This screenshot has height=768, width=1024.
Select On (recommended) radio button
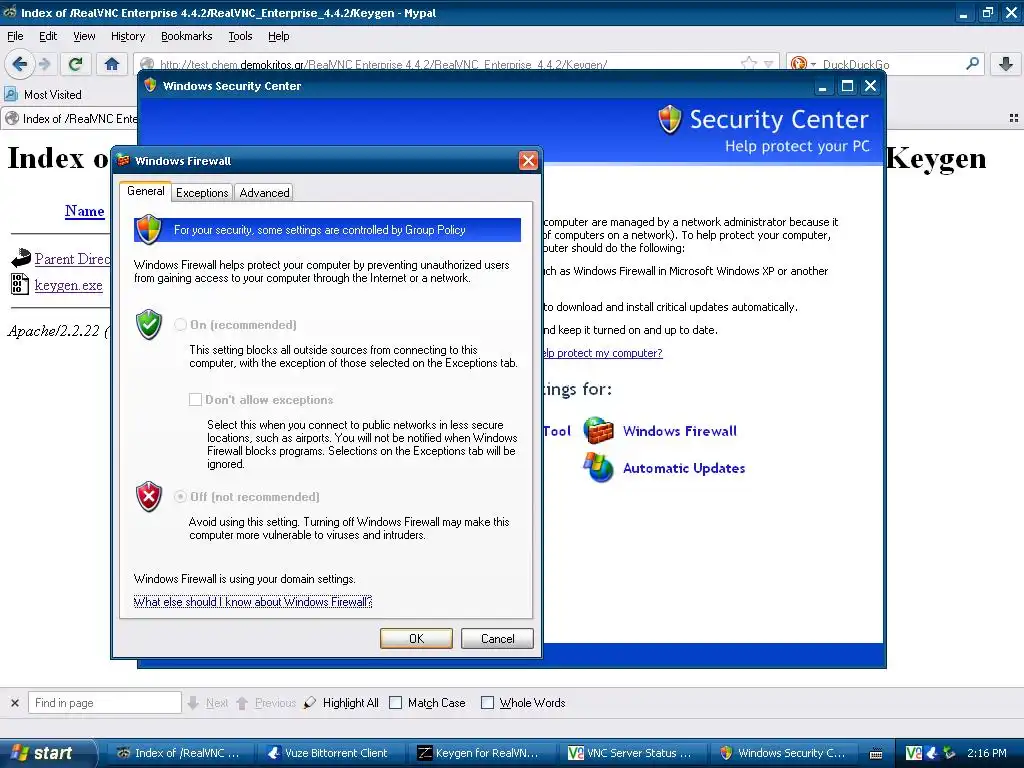(x=180, y=325)
